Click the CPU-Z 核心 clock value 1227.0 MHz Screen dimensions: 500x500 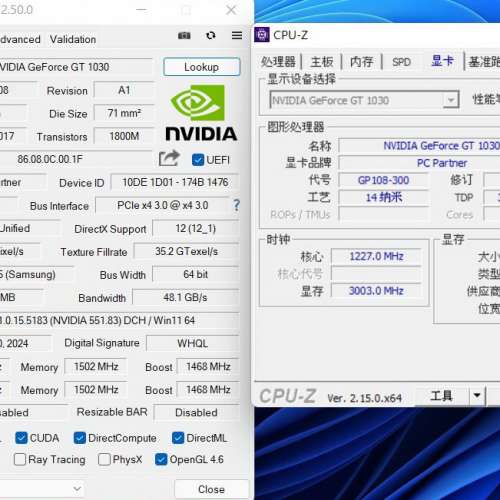(376, 256)
